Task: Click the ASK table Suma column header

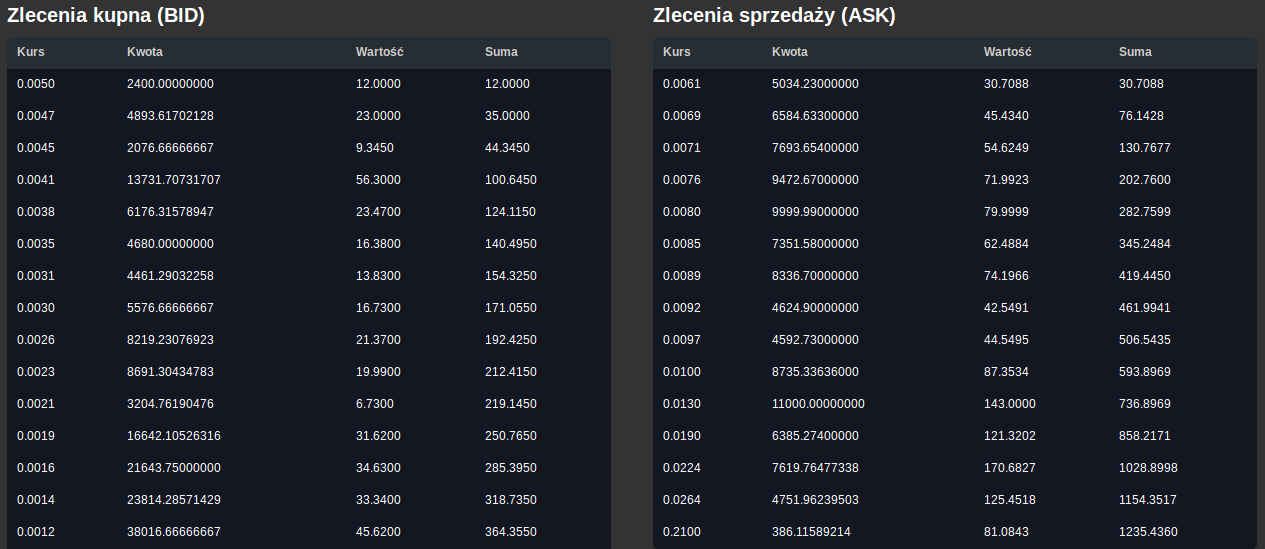Action: [1135, 52]
